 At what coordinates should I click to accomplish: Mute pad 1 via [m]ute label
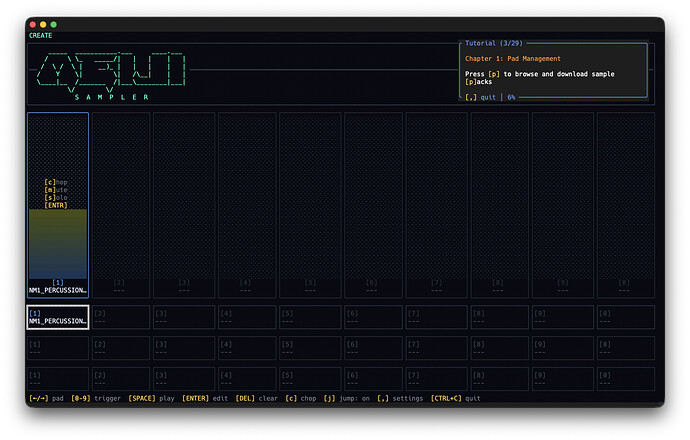coord(57,190)
